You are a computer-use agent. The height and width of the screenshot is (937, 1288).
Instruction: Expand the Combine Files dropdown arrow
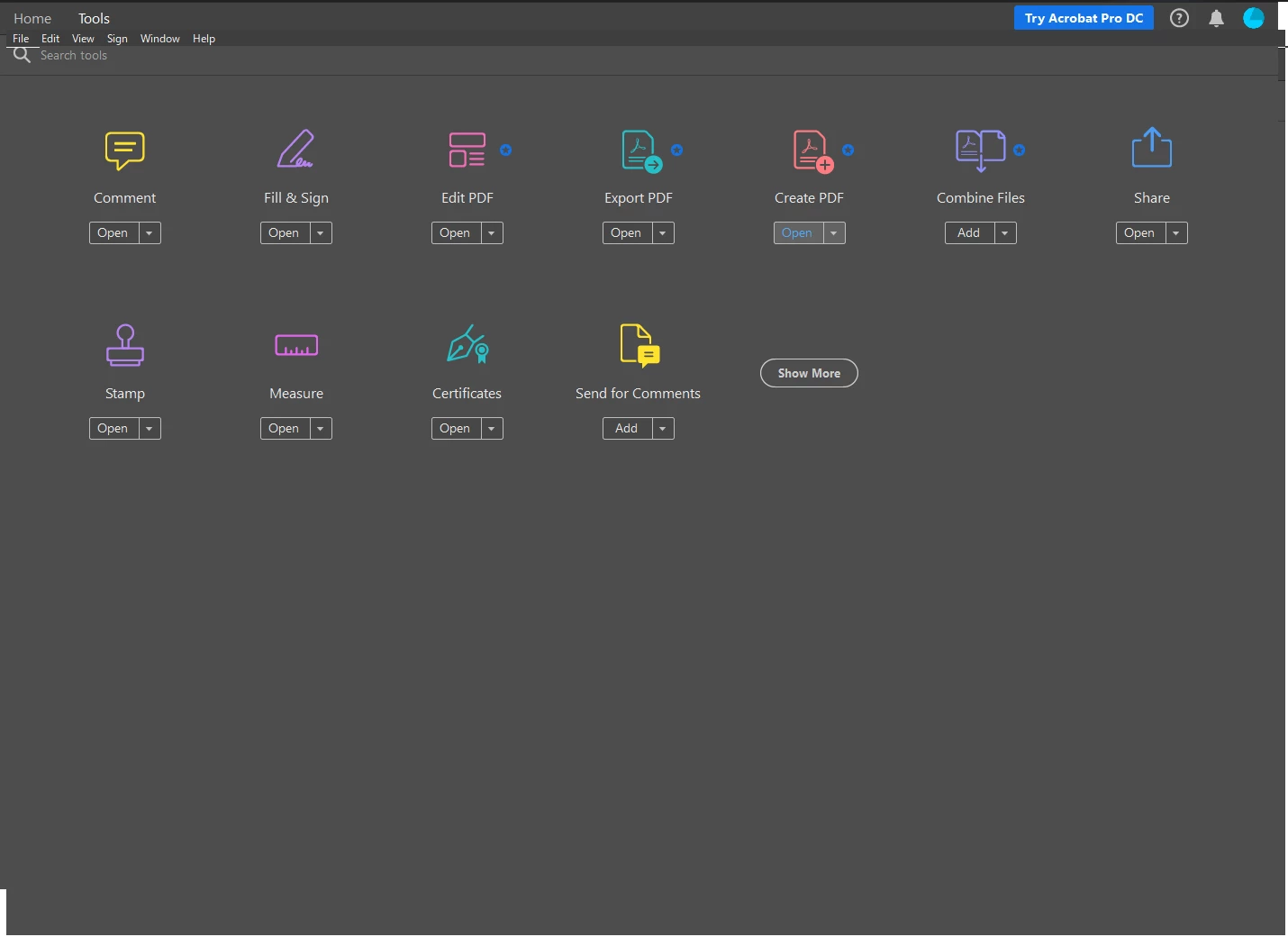1005,233
